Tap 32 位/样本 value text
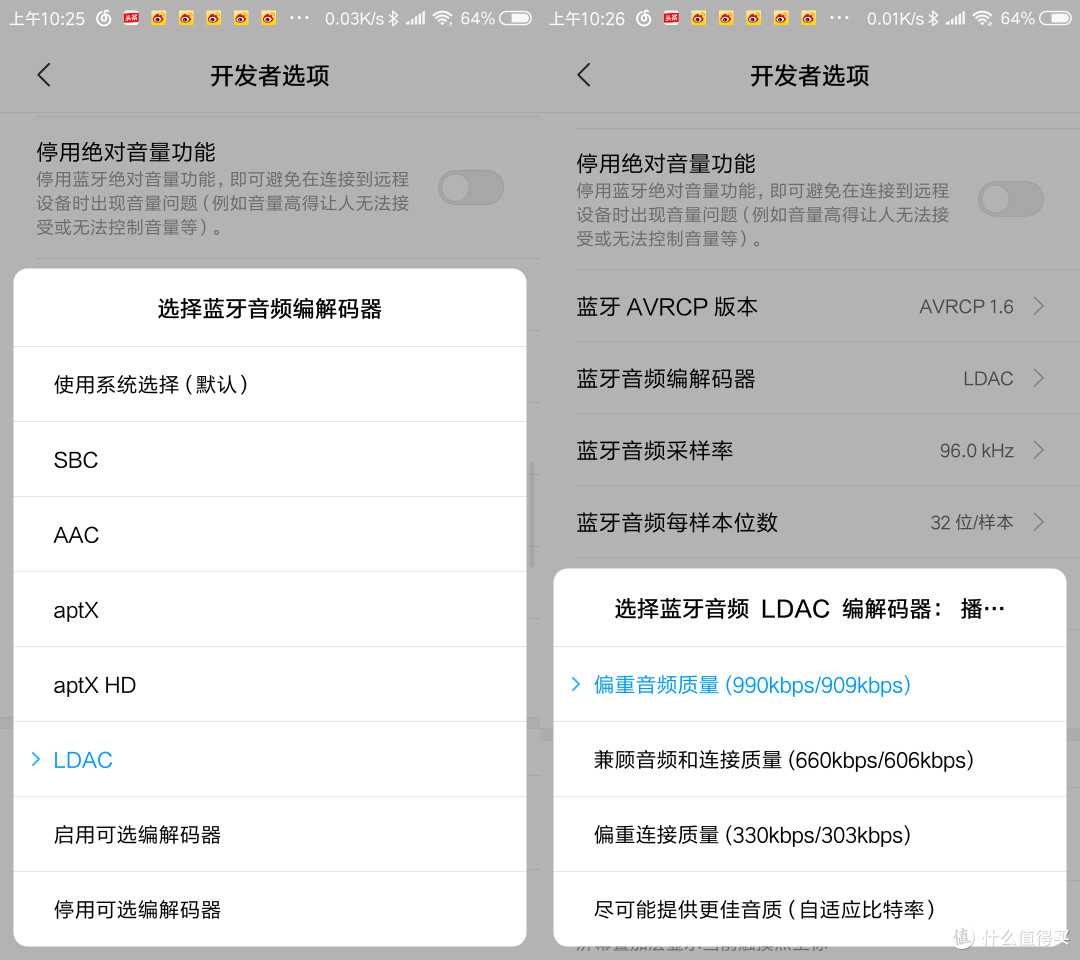 pos(972,523)
